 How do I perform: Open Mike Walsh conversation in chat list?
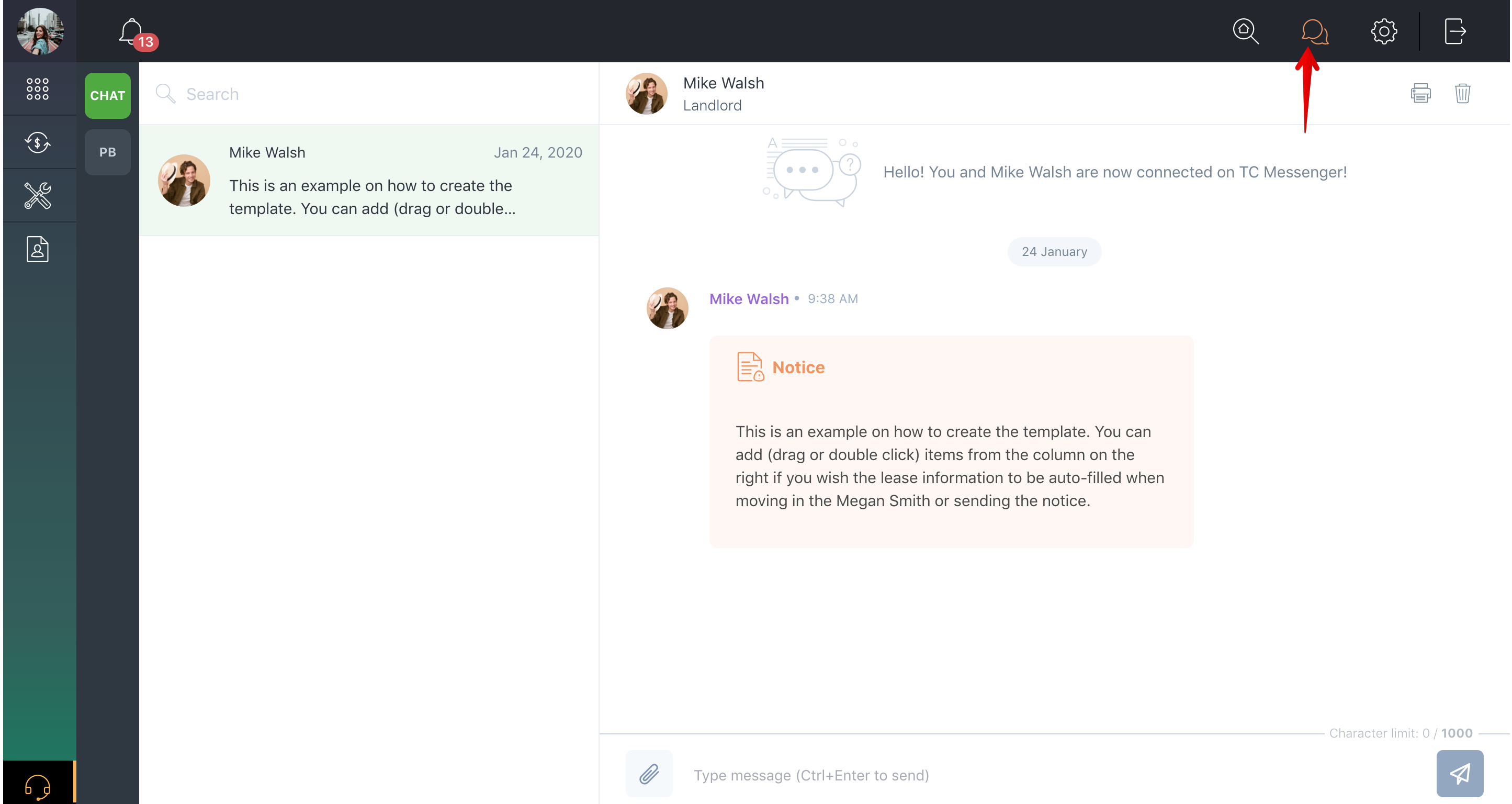coord(369,180)
